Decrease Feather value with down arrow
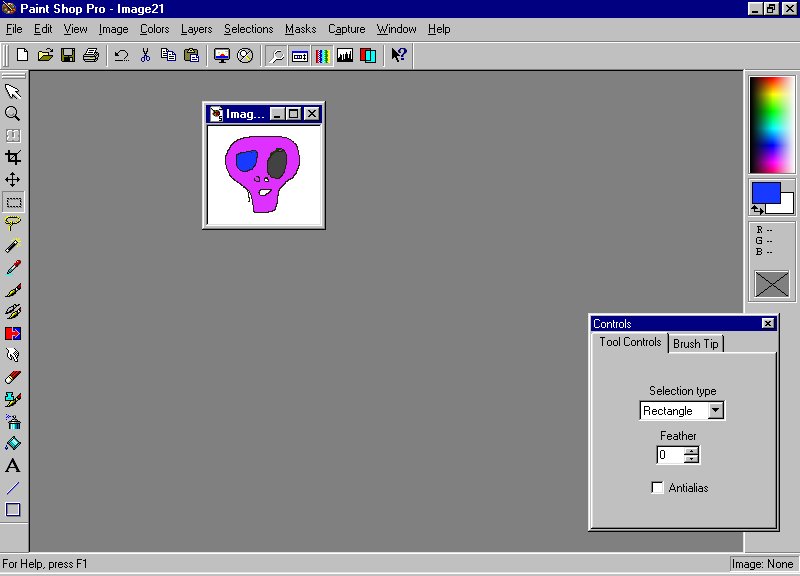The image size is (800, 576). 691,459
